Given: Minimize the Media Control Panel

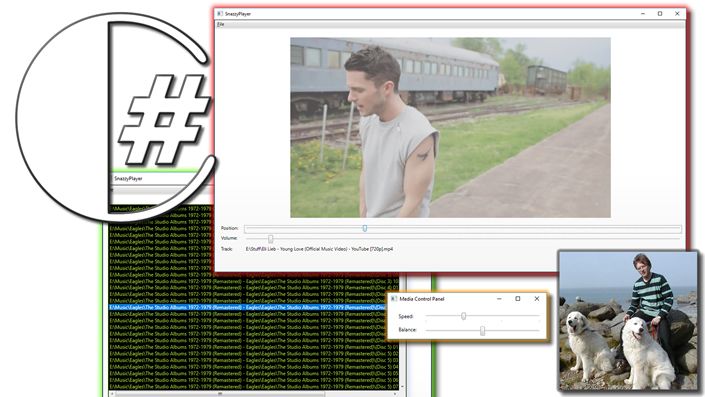Looking at the screenshot, I should (499, 299).
